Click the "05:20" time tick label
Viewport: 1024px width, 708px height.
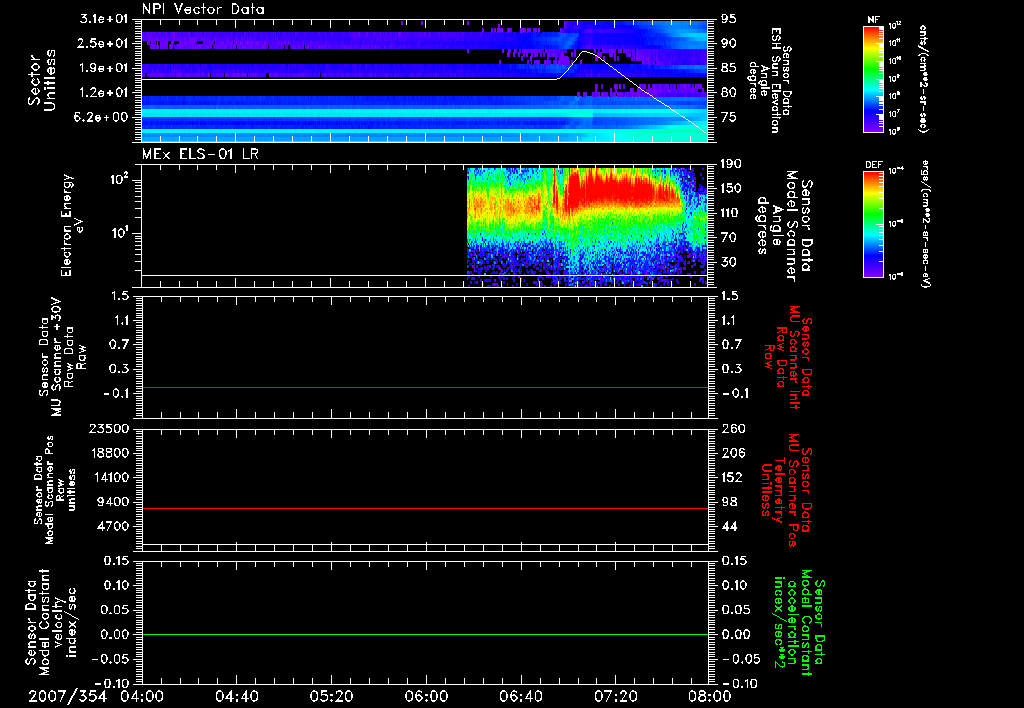point(331,696)
